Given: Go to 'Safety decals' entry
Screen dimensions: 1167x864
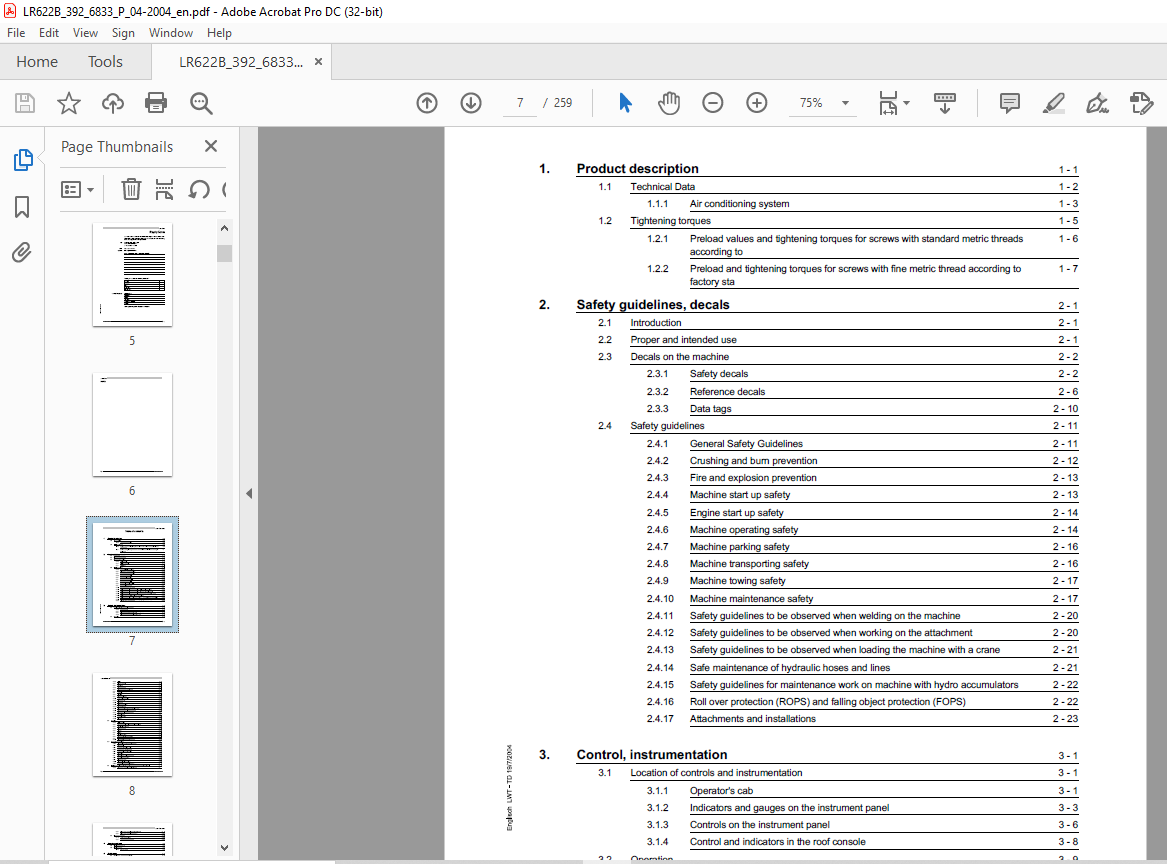Looking at the screenshot, I should (x=718, y=374).
